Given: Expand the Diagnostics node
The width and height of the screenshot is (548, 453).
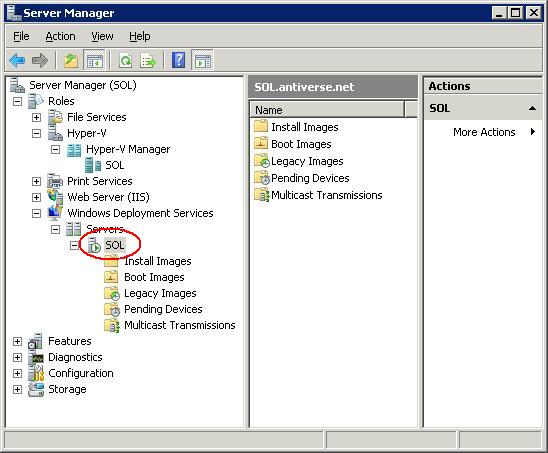Looking at the screenshot, I should 17,358.
